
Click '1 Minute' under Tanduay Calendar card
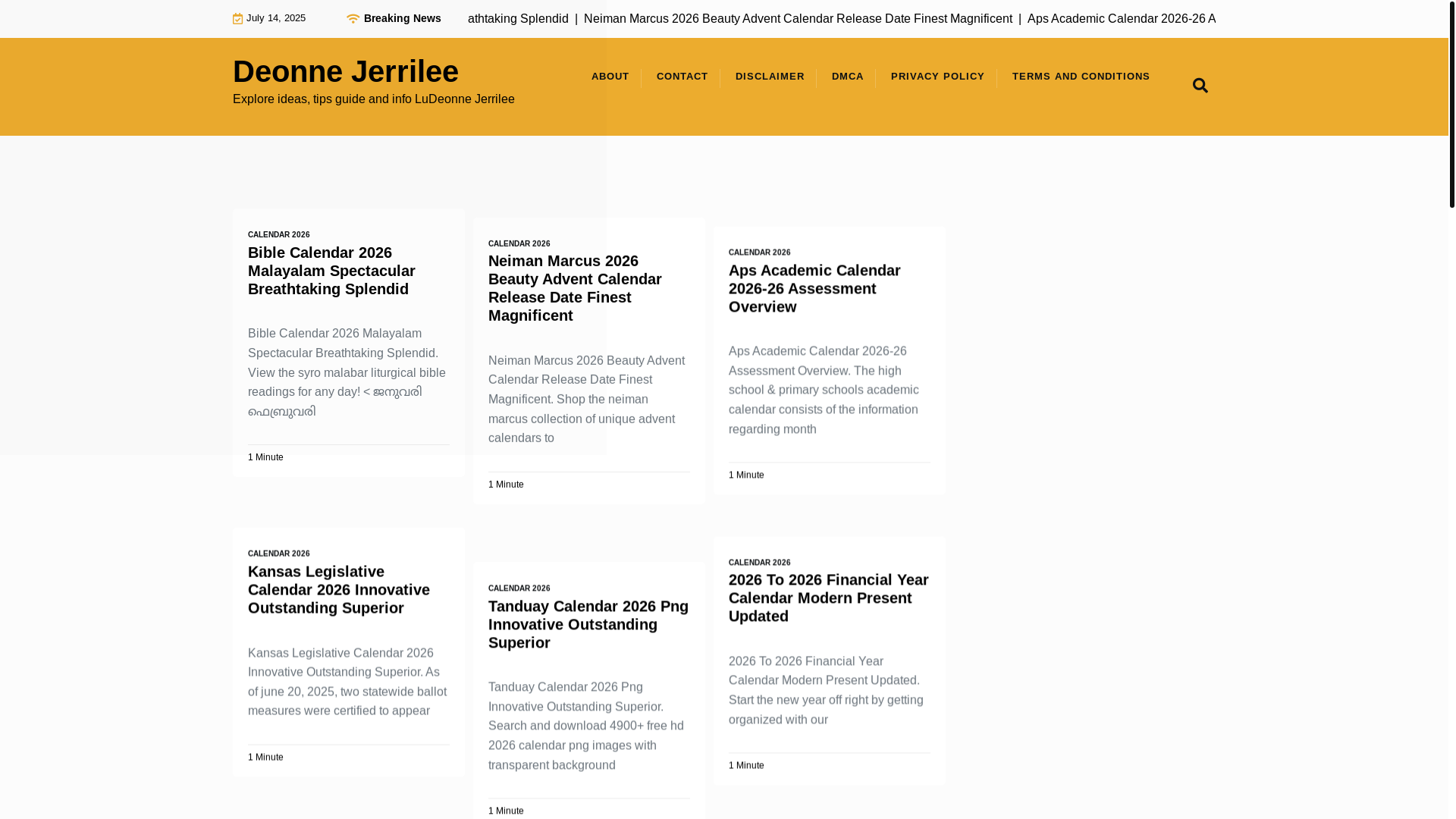point(506,811)
